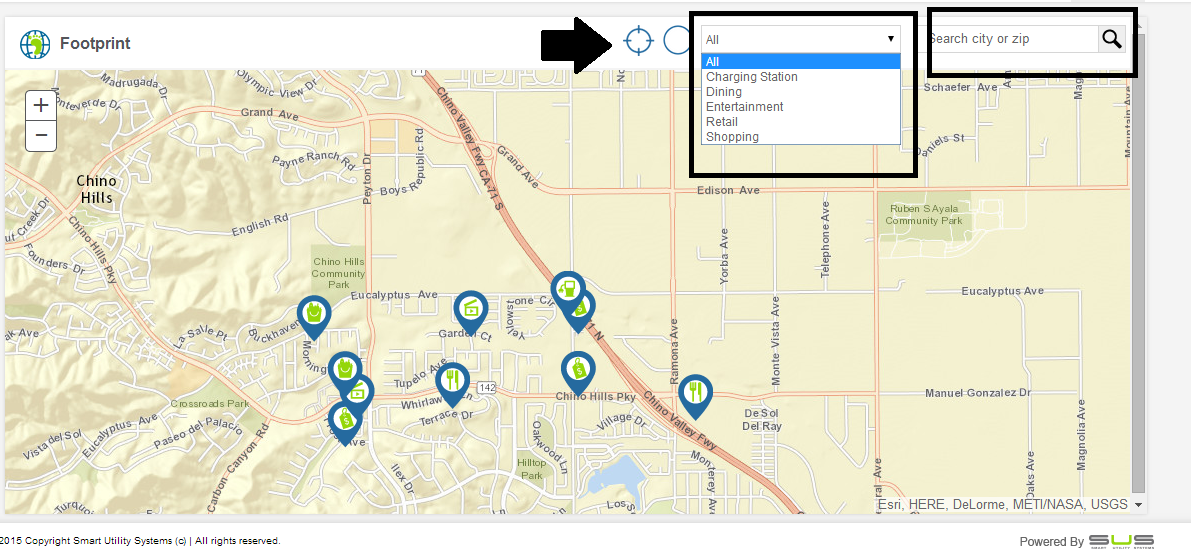Screen dimensions: 1191x553
Task: Select entertainment marker near Garden Ct
Action: (x=470, y=309)
